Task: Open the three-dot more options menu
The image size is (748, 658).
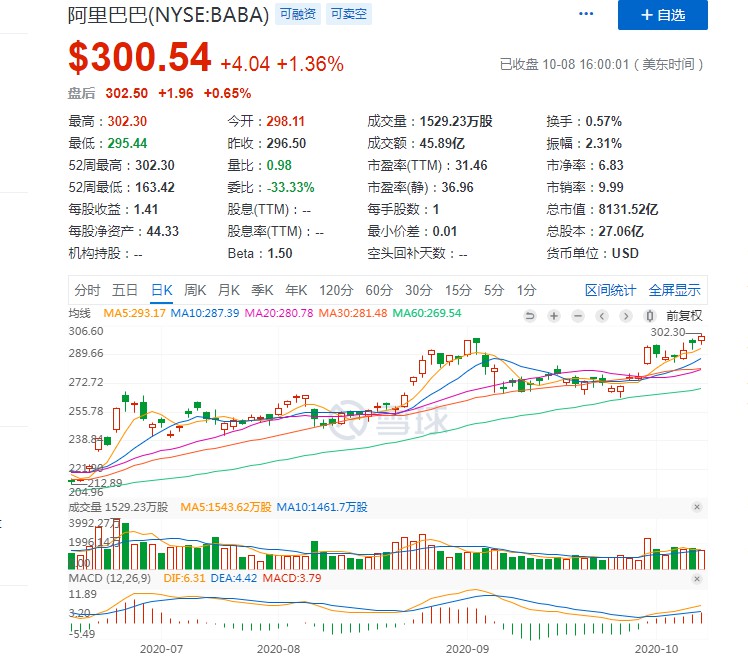Action: (585, 14)
